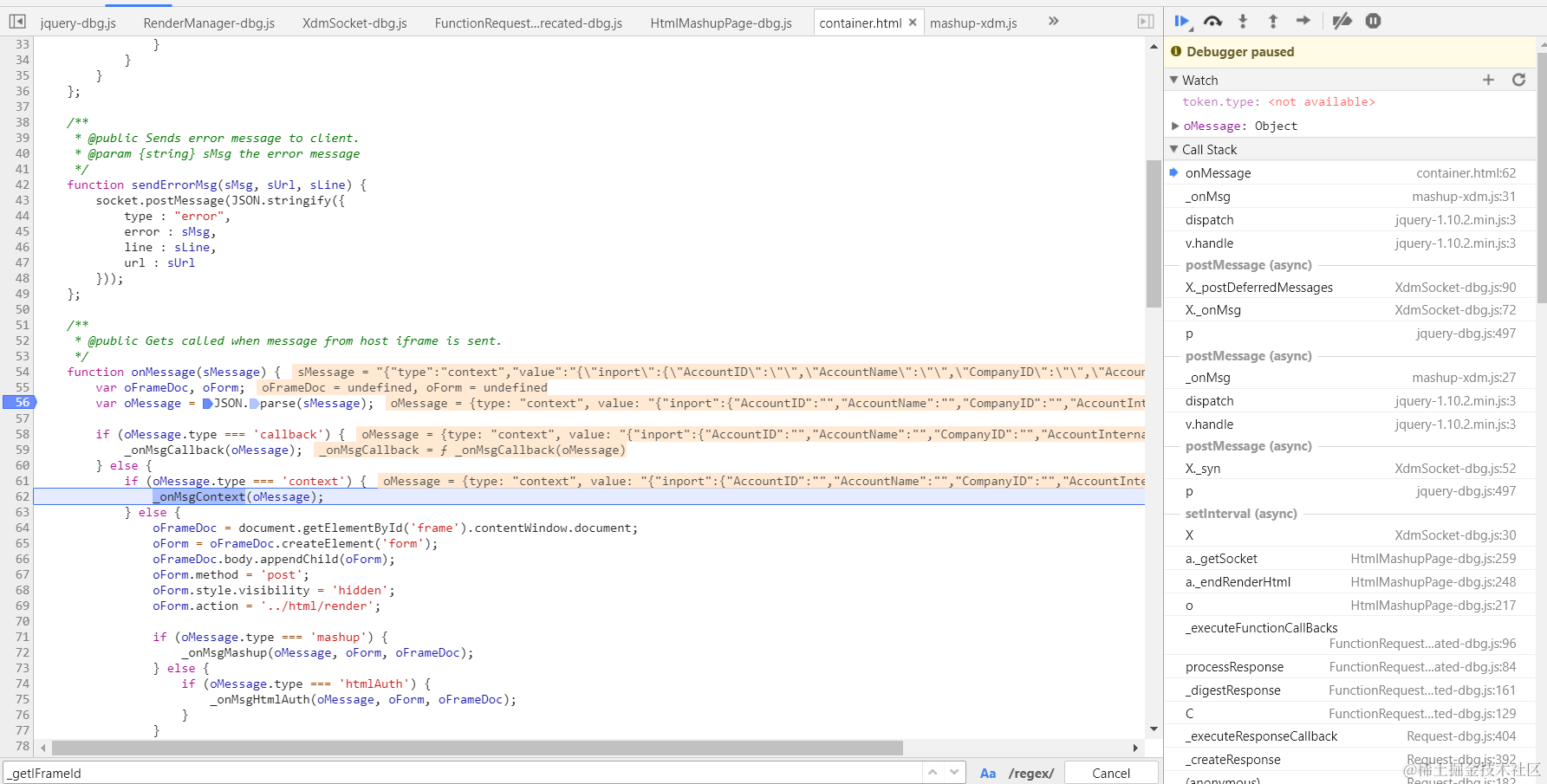This screenshot has width=1547, height=784.
Task: Select dispatch frame above first postMessage (async)
Action: click(x=1350, y=220)
